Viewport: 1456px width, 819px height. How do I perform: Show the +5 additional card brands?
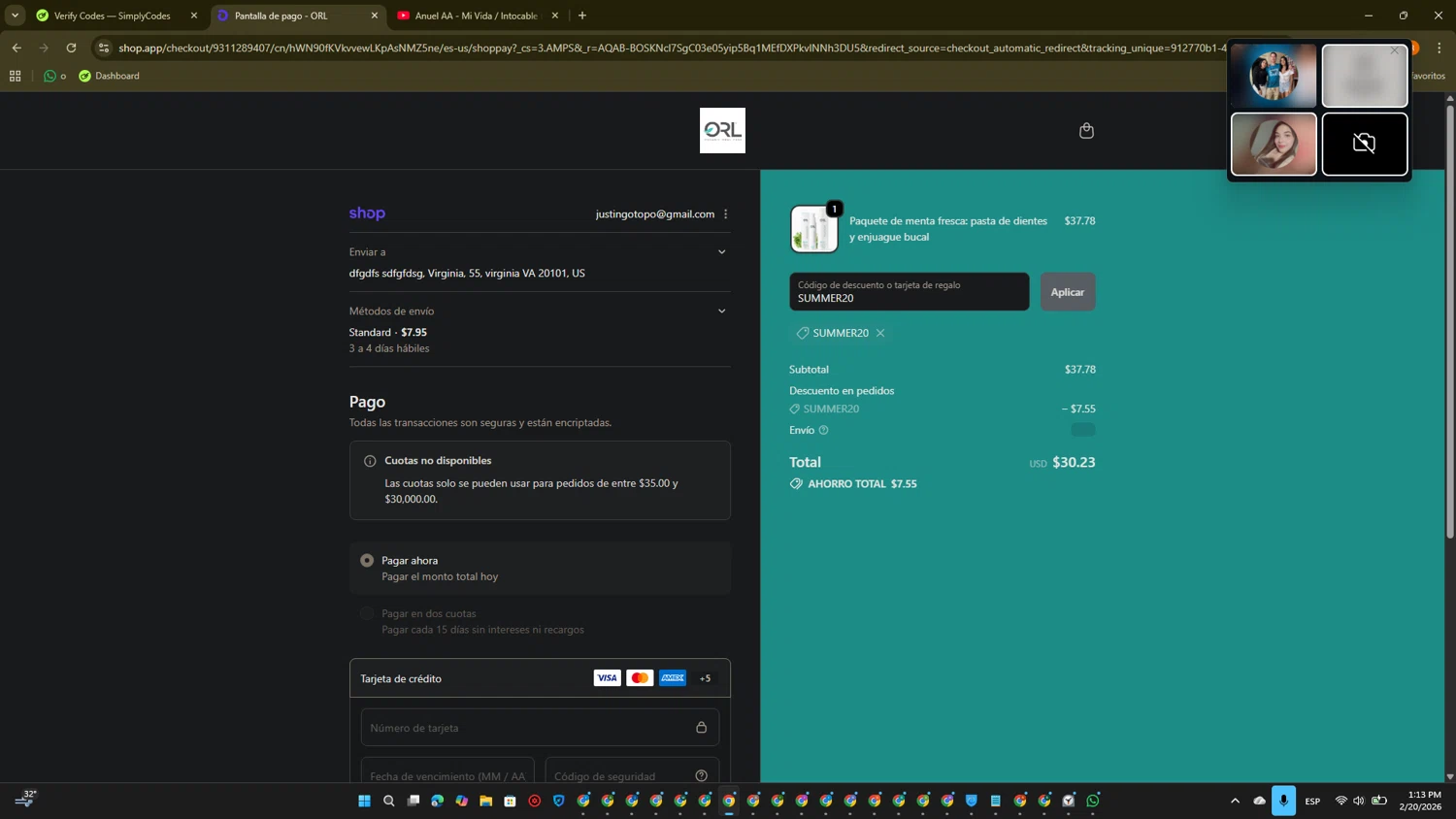pyautogui.click(x=705, y=678)
